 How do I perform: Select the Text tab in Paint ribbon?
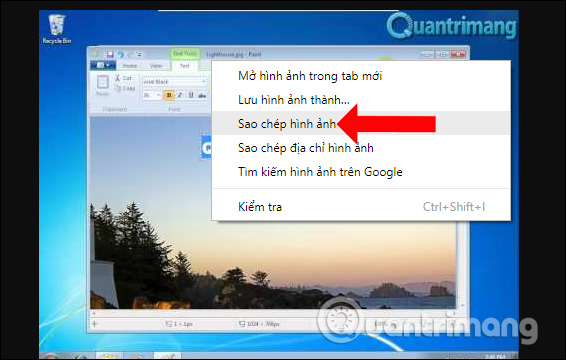[184, 66]
